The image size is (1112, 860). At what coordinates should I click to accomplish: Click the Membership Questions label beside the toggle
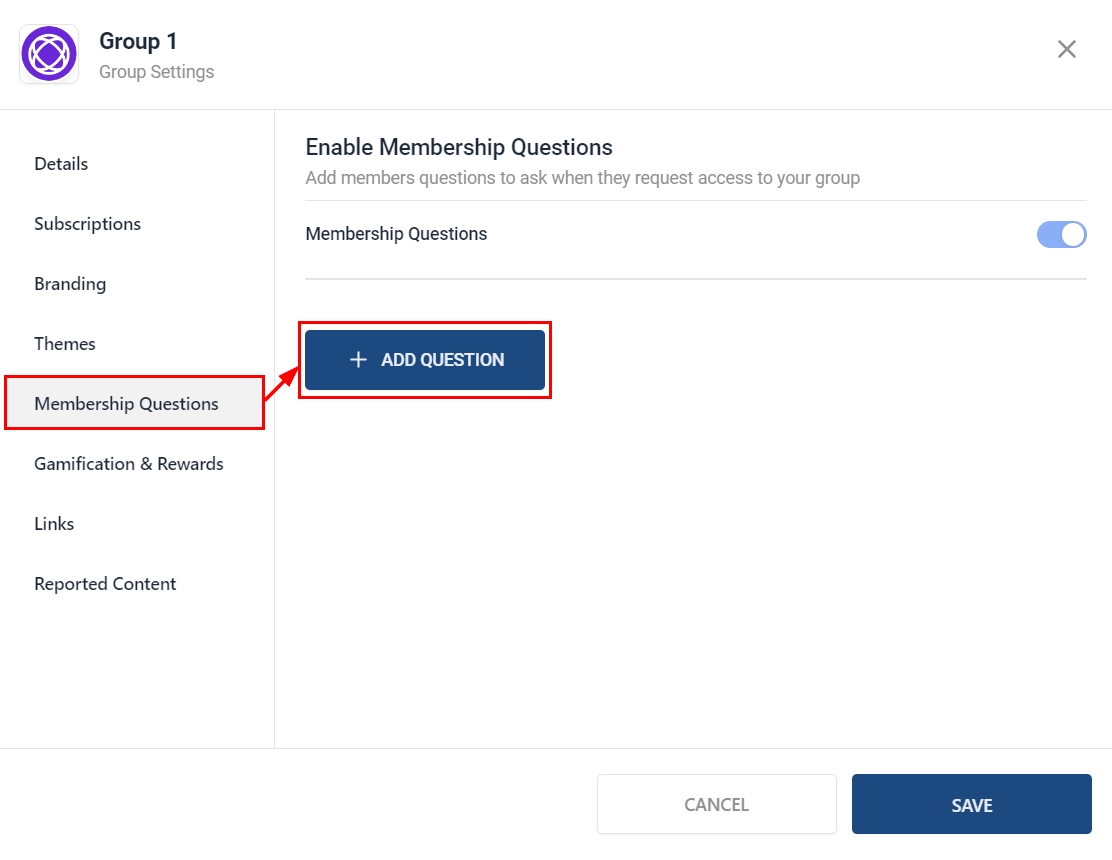tap(396, 234)
